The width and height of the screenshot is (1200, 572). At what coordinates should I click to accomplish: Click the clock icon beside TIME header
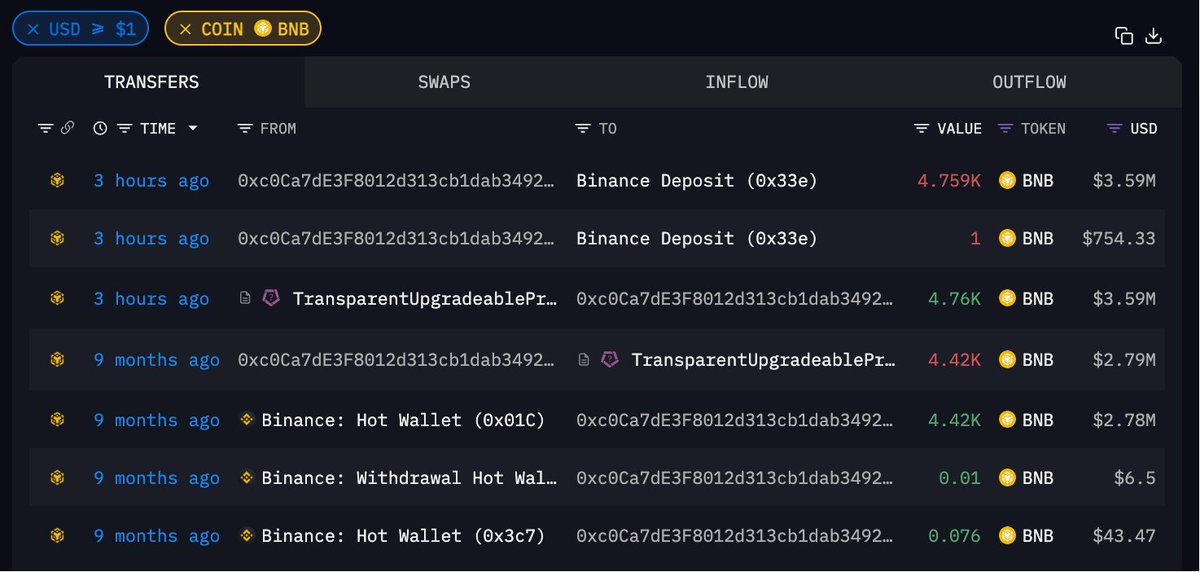pos(100,128)
